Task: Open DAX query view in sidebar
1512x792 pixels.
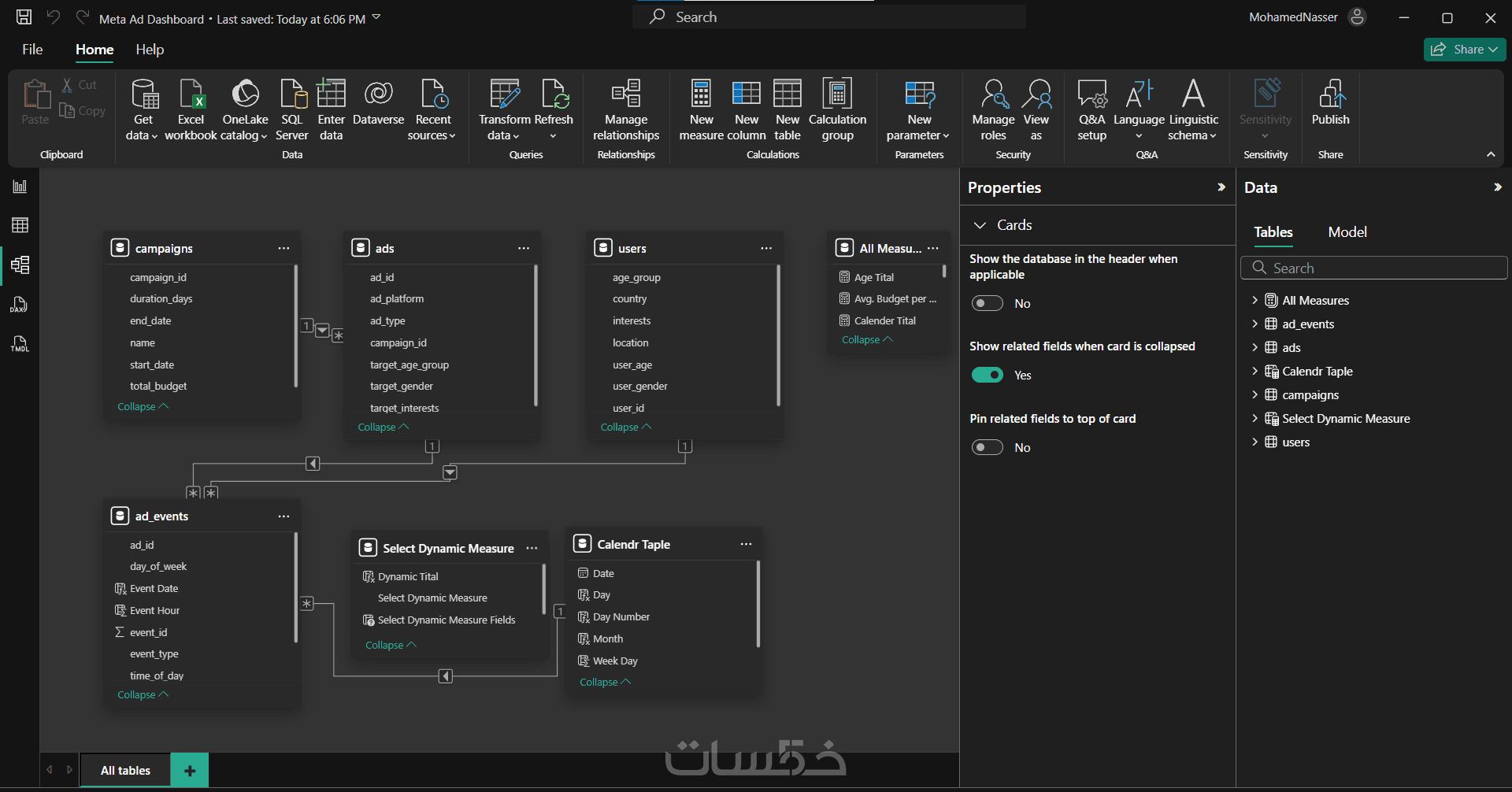Action: coord(20,305)
